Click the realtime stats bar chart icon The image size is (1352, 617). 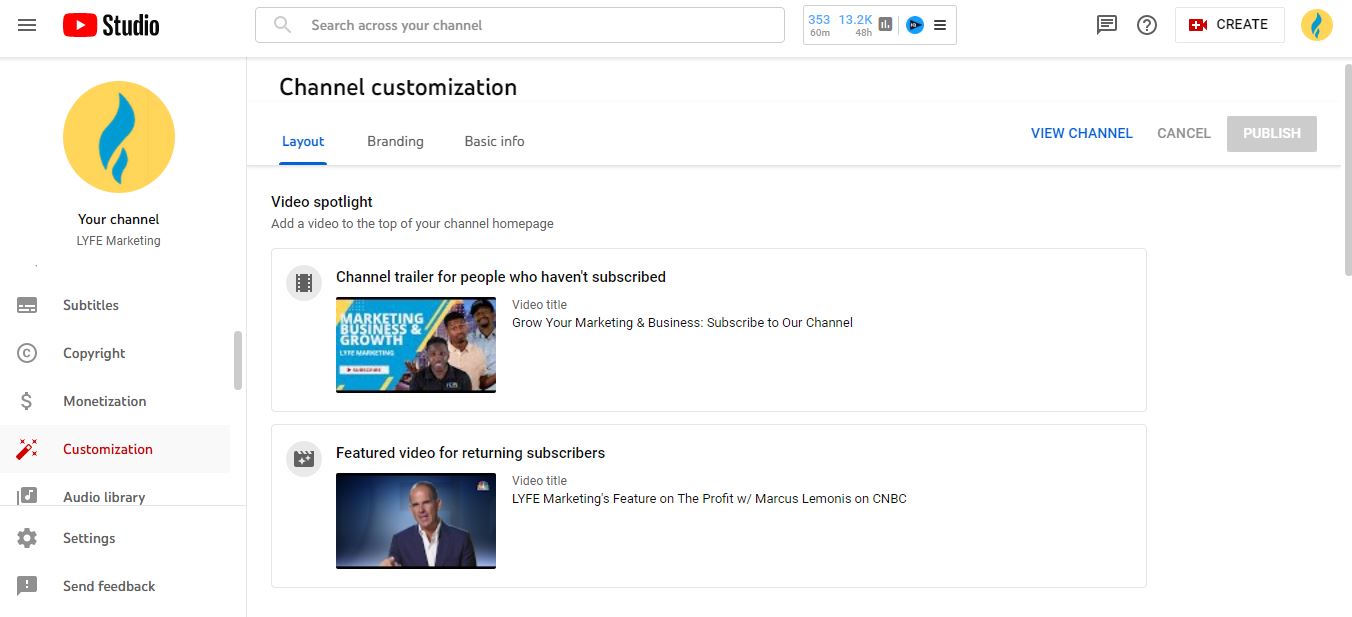coord(885,25)
